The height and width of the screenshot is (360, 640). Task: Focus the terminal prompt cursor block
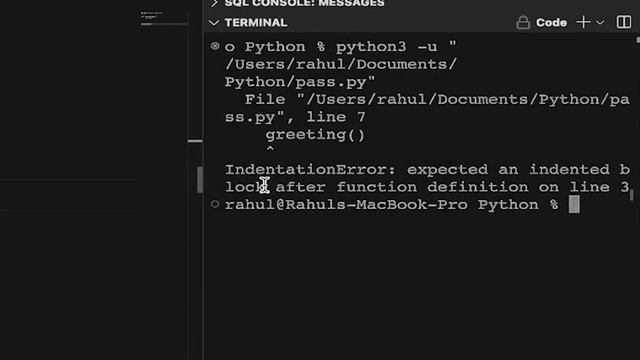[574, 204]
